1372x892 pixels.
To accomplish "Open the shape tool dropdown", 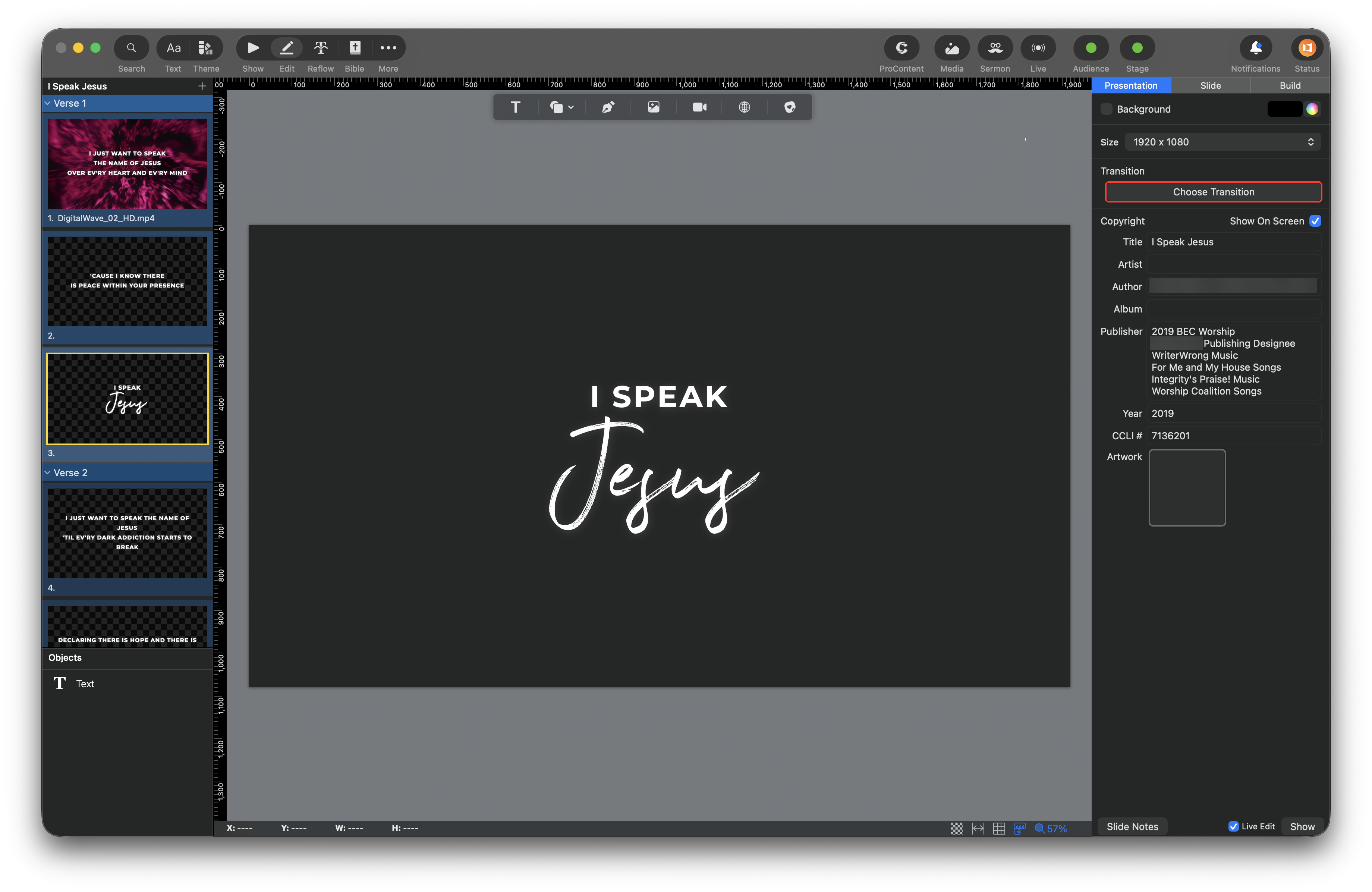I will click(x=561, y=107).
